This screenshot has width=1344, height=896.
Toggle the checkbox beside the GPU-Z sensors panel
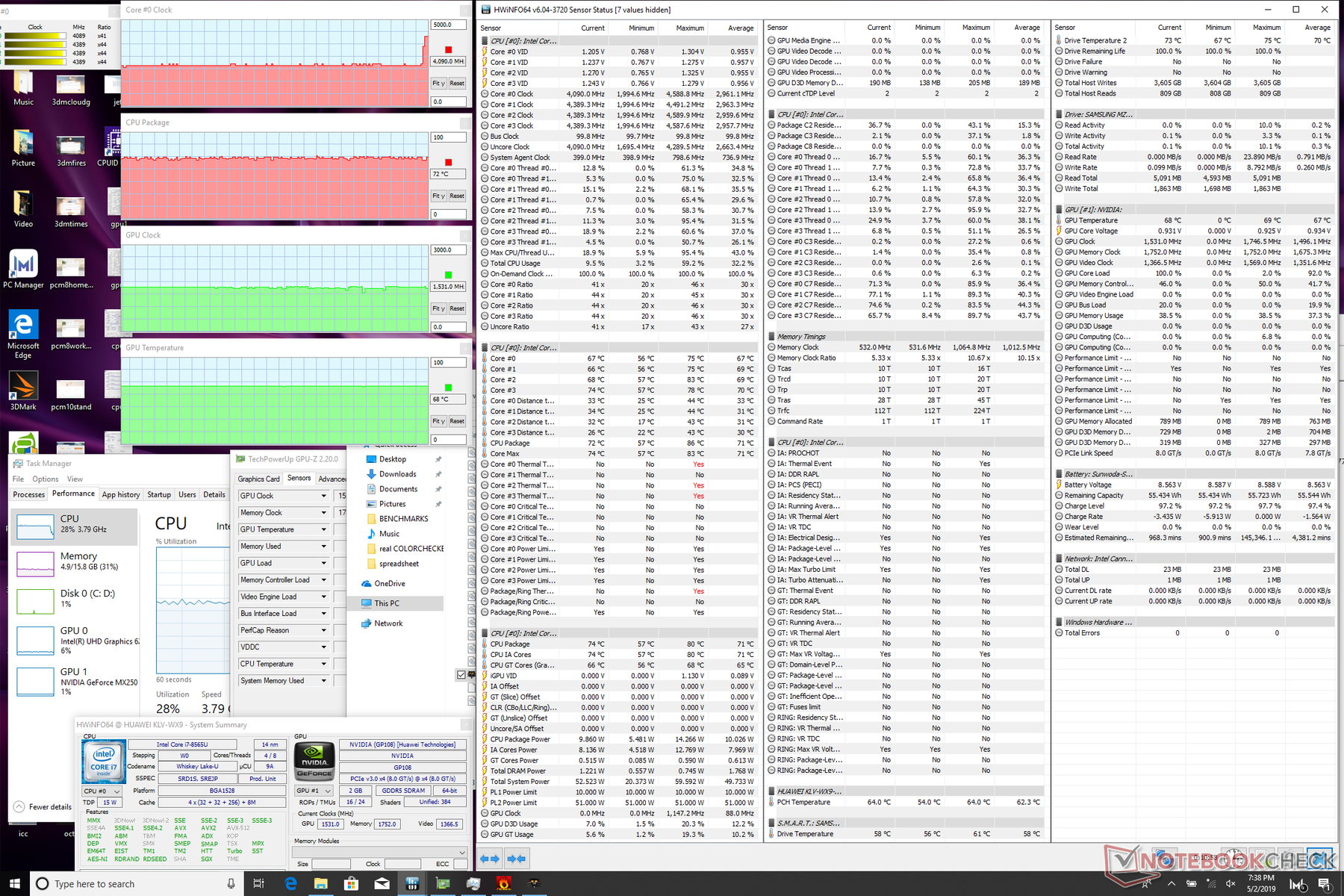pyautogui.click(x=461, y=674)
